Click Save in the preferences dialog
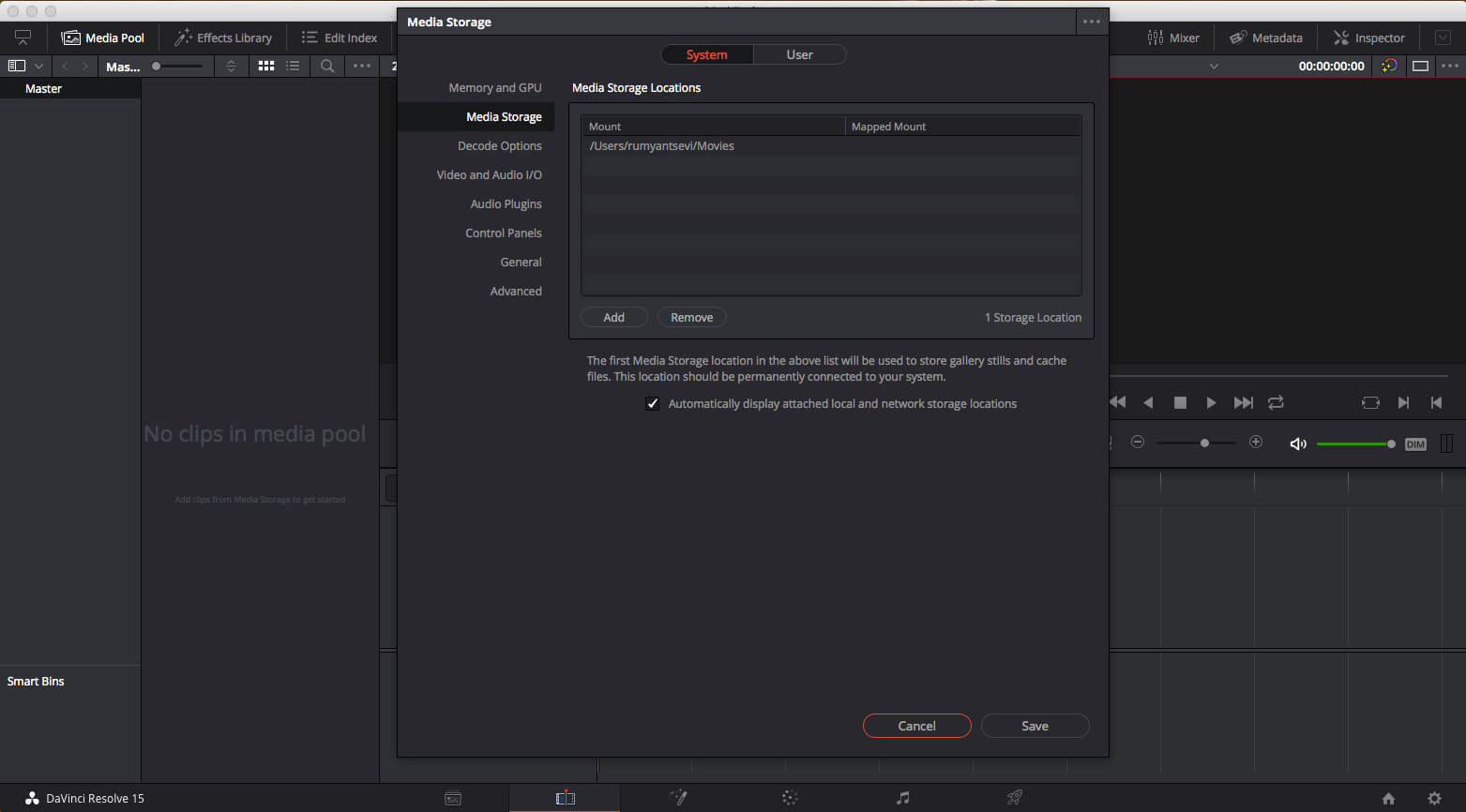The width and height of the screenshot is (1466, 812). pos(1035,726)
